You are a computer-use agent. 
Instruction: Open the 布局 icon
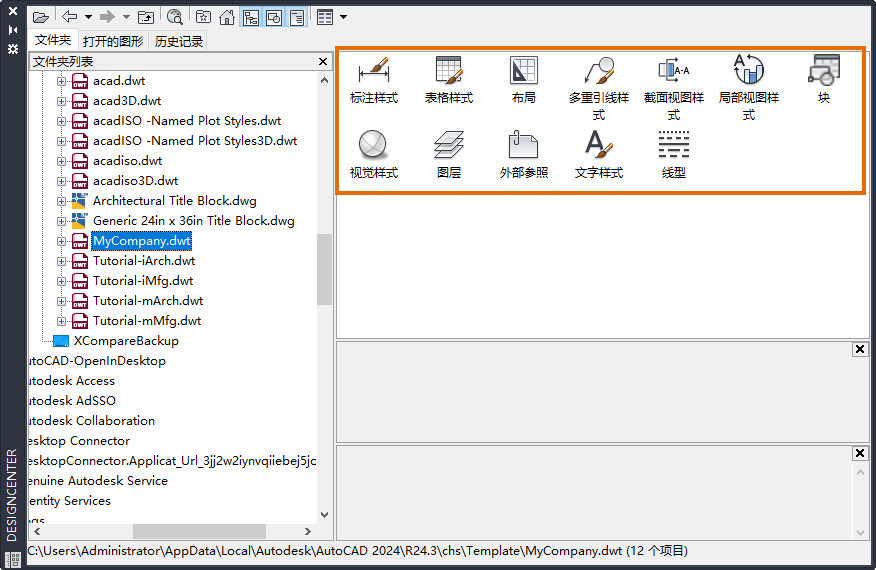[523, 80]
